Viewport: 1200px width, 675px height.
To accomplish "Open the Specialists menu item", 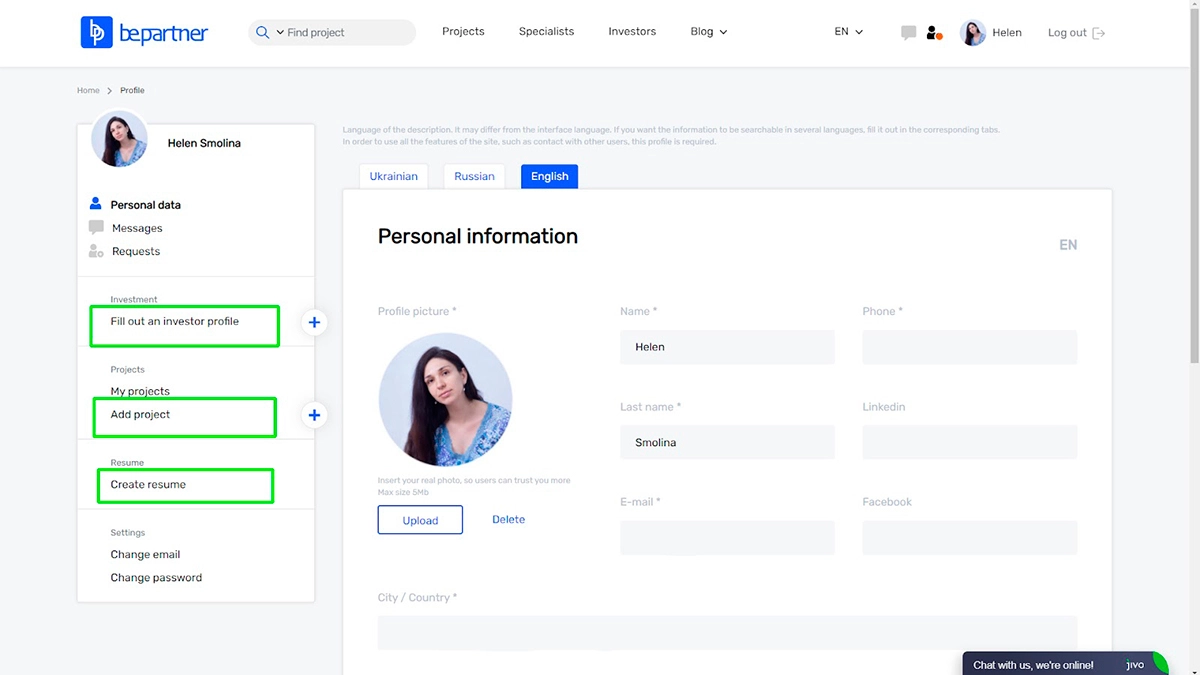I will [546, 32].
